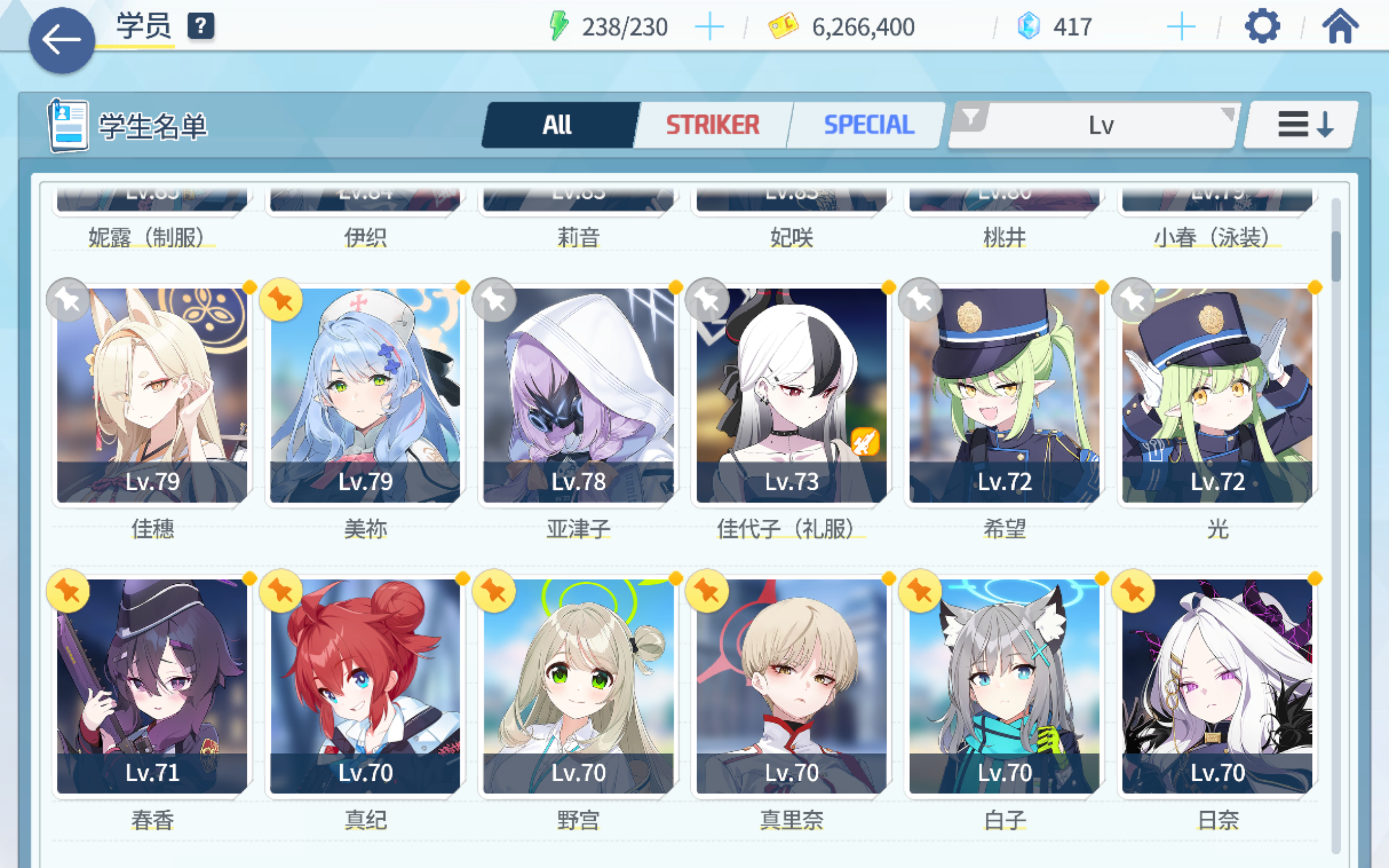Screen dimensions: 1389x868
Task: Open the filter funnel icon
Action: click(x=970, y=118)
